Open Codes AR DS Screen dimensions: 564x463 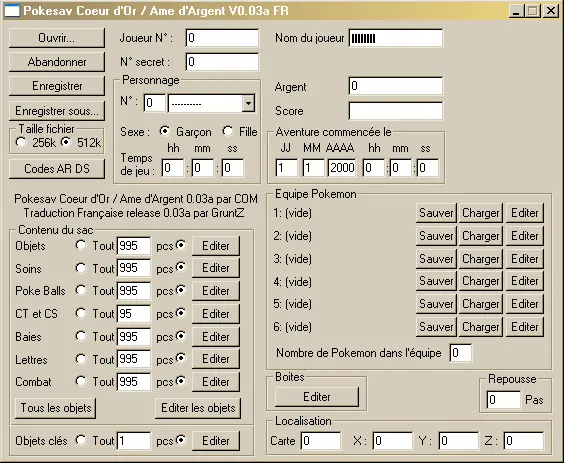[57, 169]
